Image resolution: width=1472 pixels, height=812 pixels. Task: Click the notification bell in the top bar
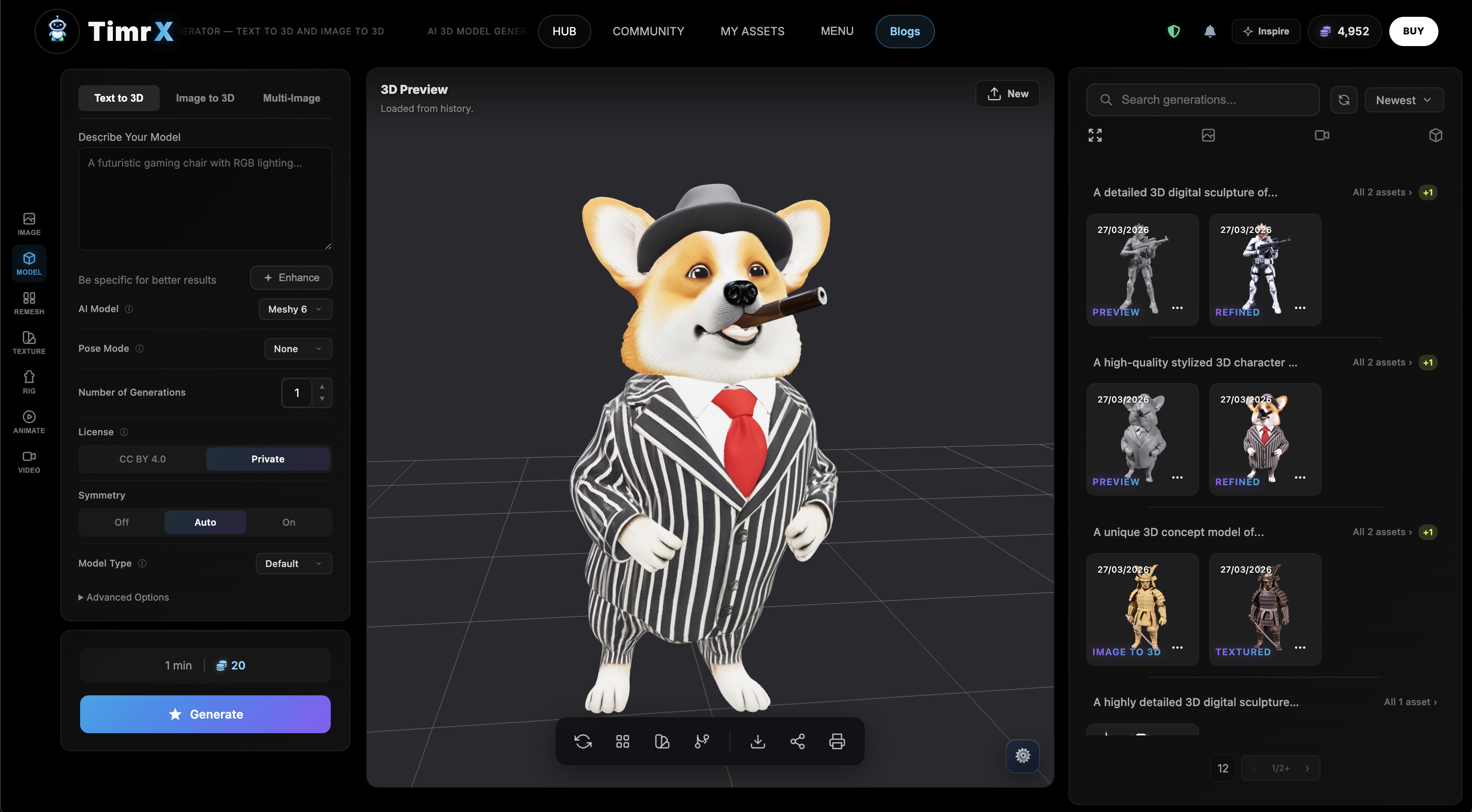1210,31
